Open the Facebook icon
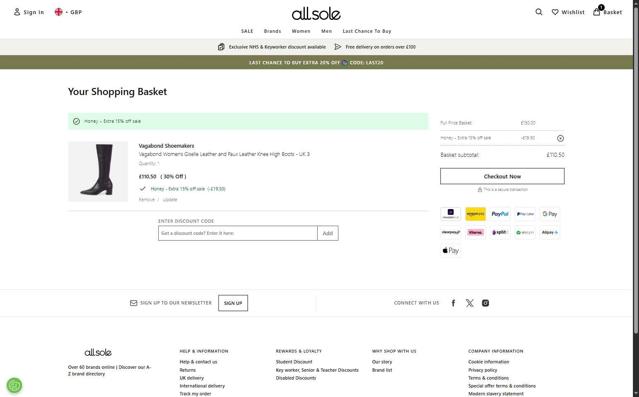Image resolution: width=639 pixels, height=397 pixels. coord(453,303)
